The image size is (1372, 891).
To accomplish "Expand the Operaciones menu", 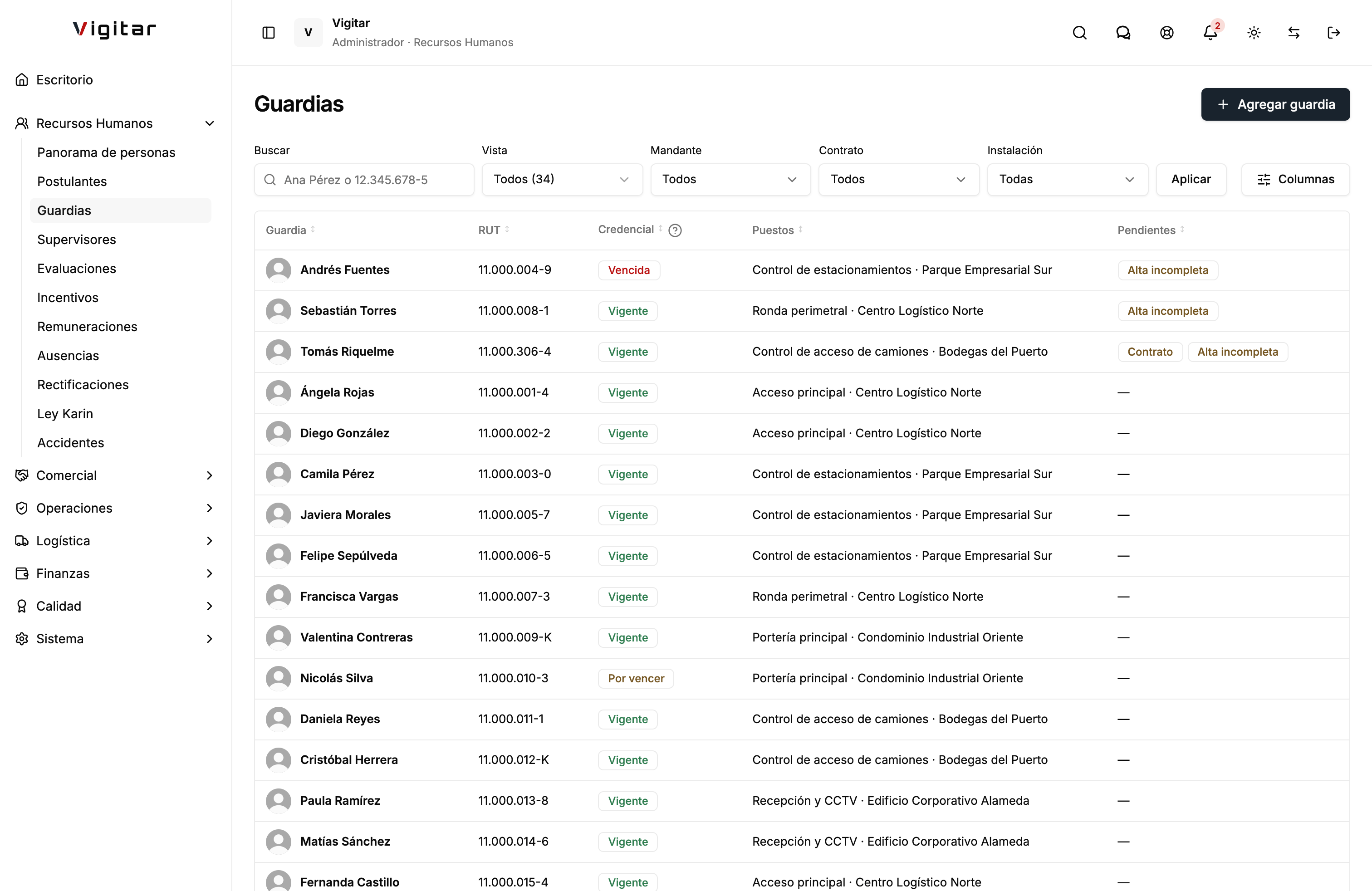I will tap(115, 508).
